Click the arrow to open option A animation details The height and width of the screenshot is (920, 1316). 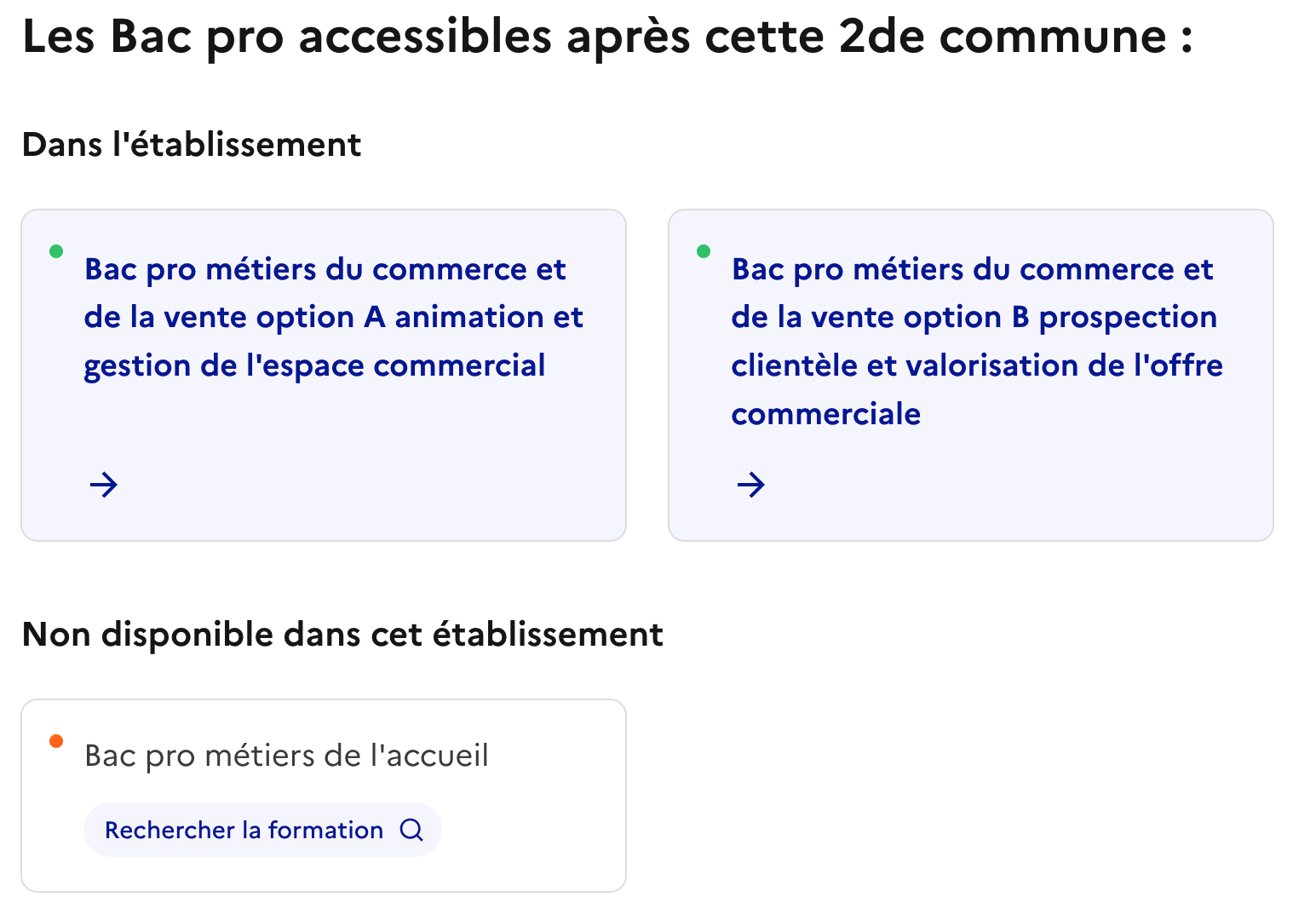[x=102, y=485]
